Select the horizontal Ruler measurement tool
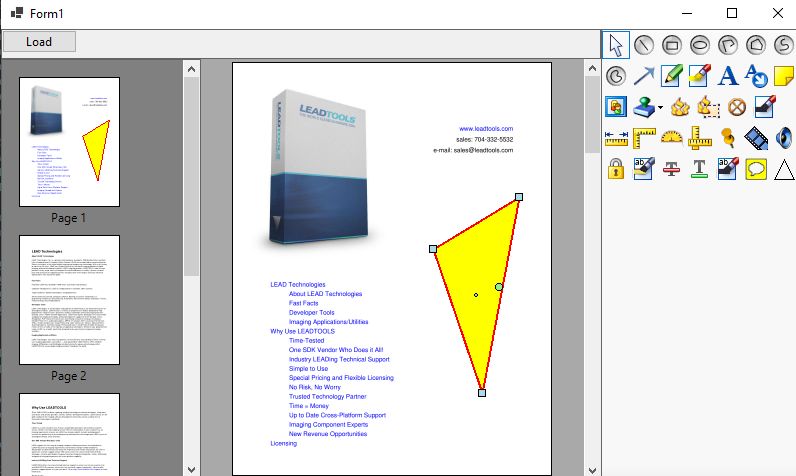Viewport: 796px width, 476px height. [616, 138]
